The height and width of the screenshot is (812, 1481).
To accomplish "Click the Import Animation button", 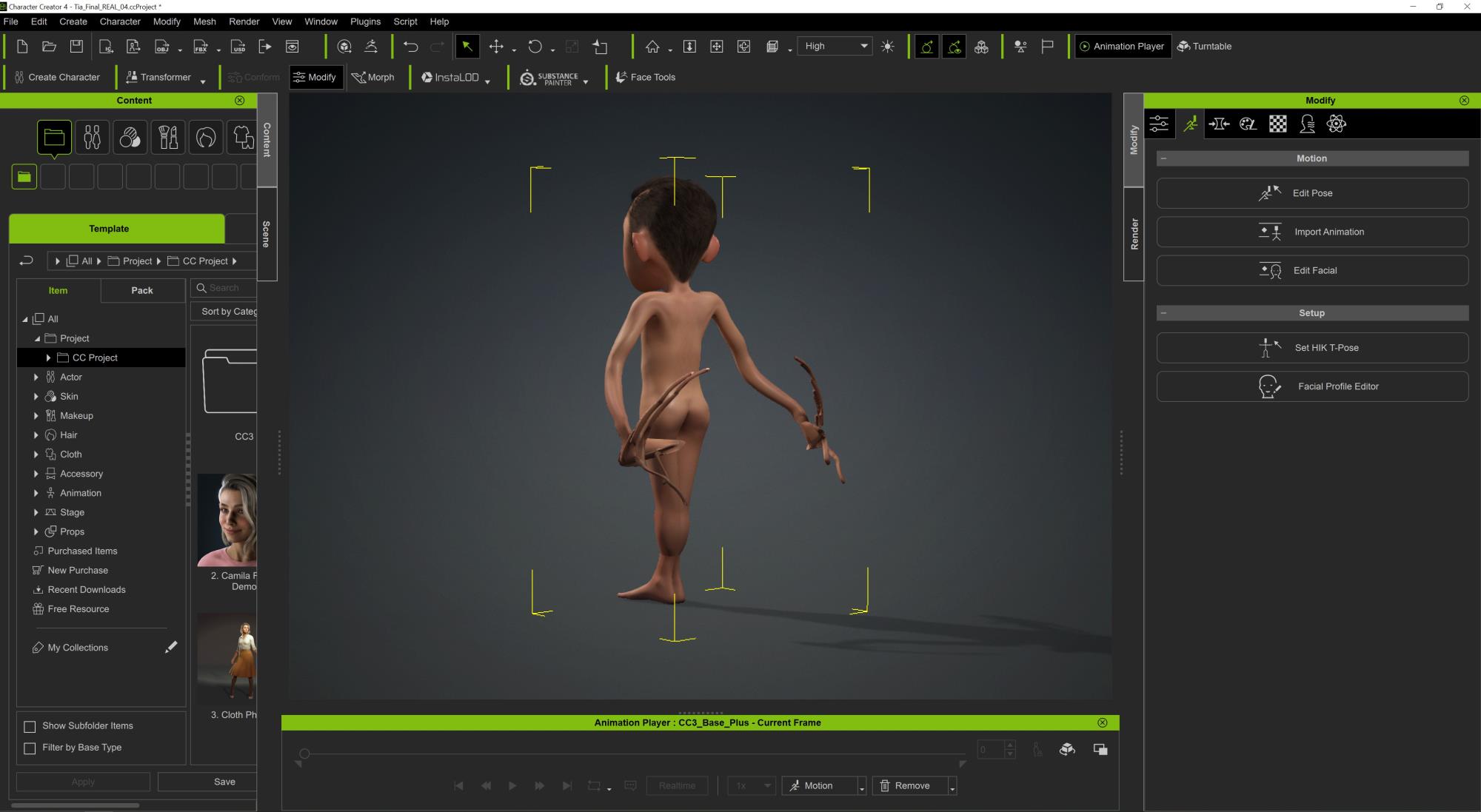I will click(1312, 232).
